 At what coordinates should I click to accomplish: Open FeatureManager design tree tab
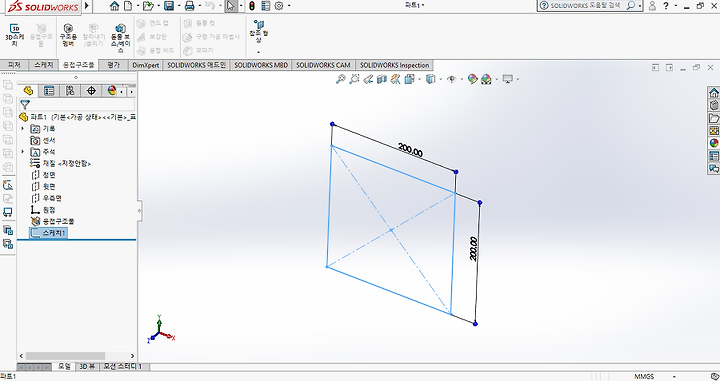point(28,91)
